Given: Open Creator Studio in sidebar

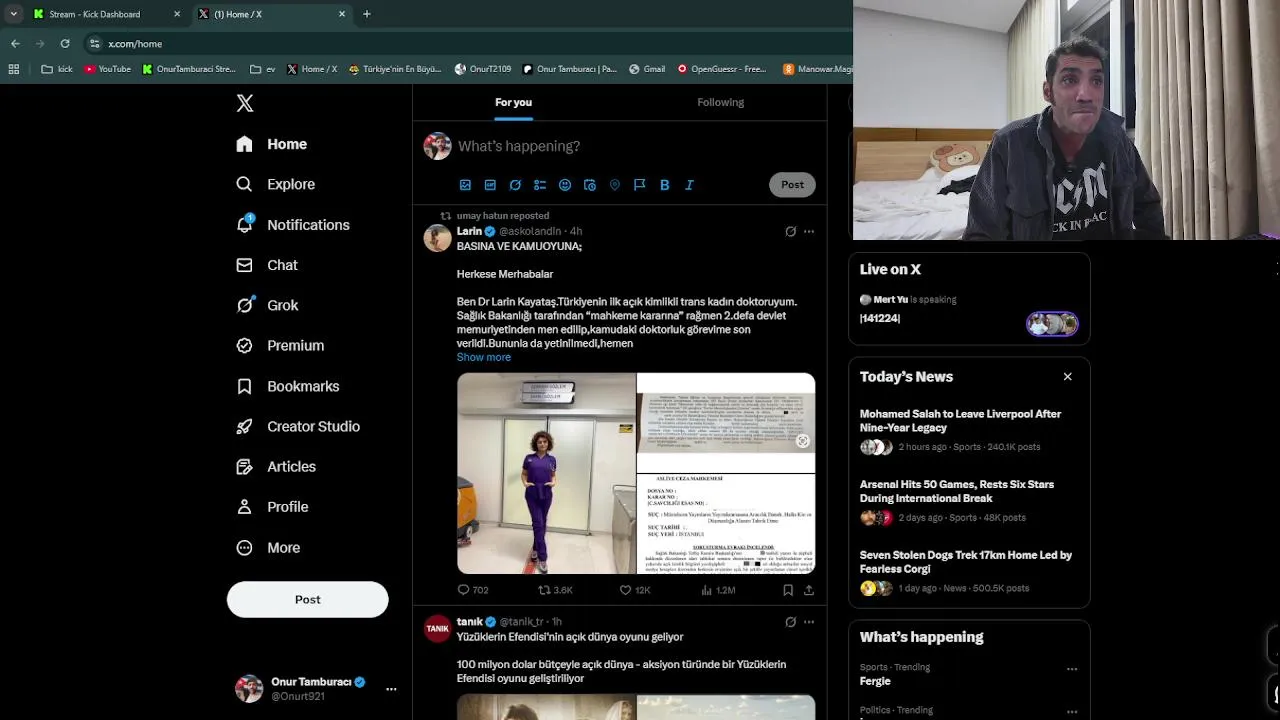Looking at the screenshot, I should tap(298, 426).
